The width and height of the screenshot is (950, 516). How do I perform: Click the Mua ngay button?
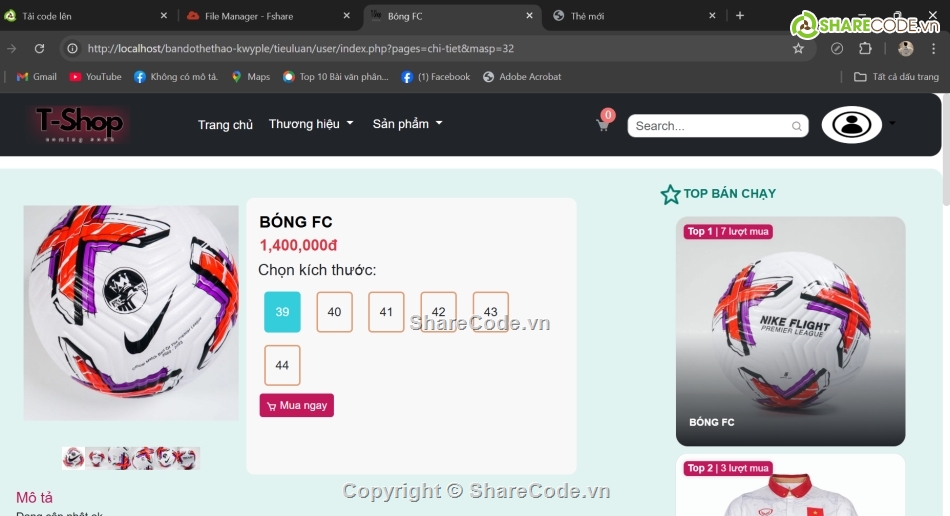click(296, 405)
